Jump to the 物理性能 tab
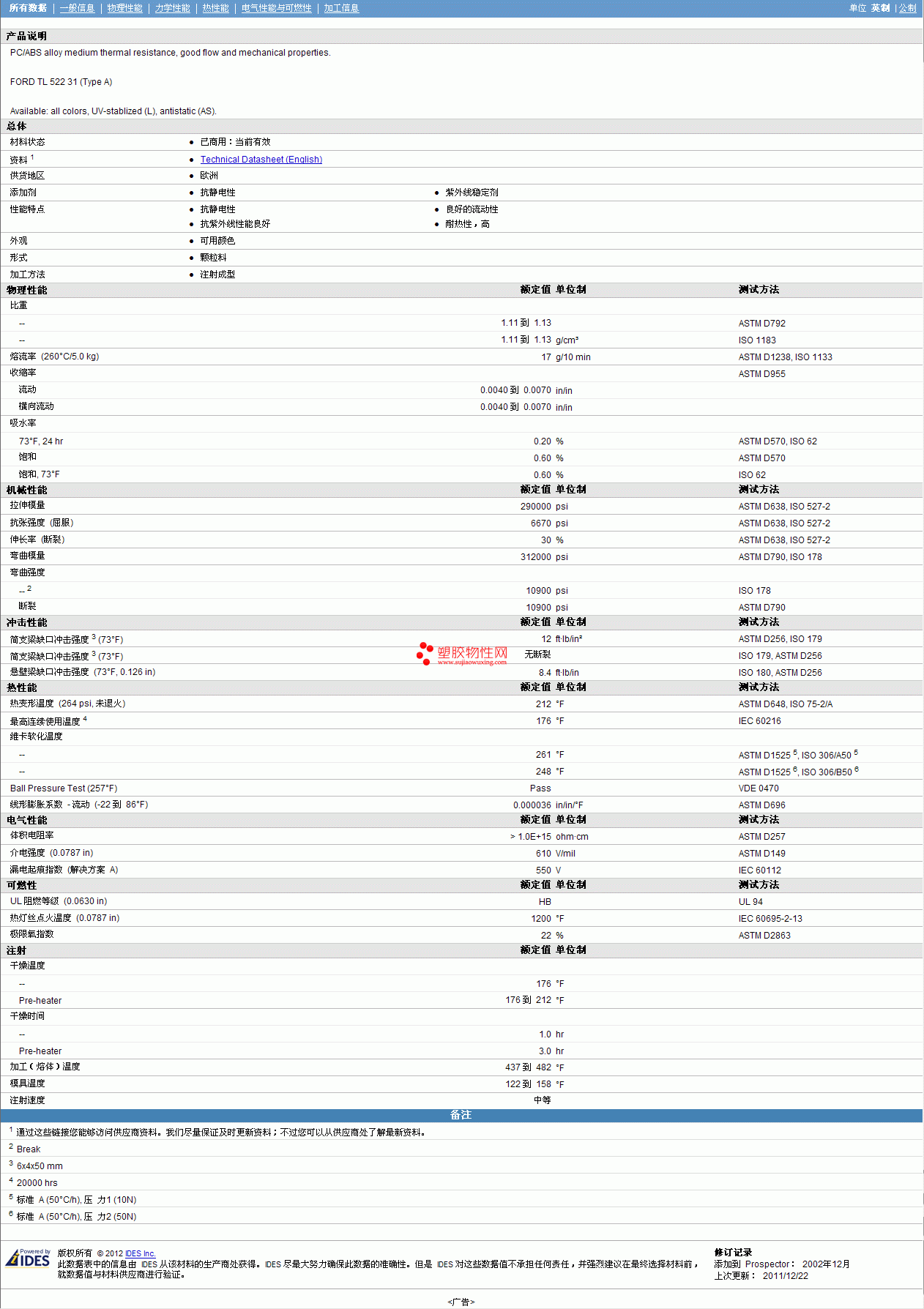The height and width of the screenshot is (1309, 924). [x=125, y=8]
